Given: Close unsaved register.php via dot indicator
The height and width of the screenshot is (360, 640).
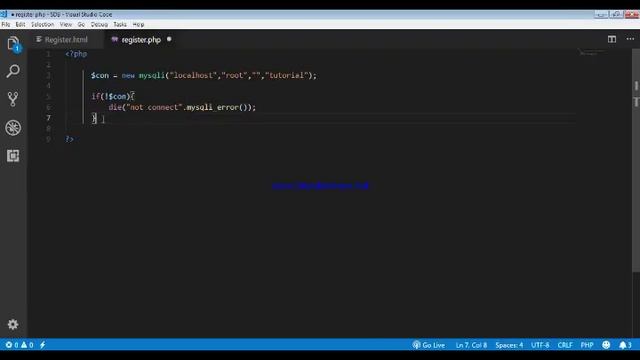Looking at the screenshot, I should [169, 39].
